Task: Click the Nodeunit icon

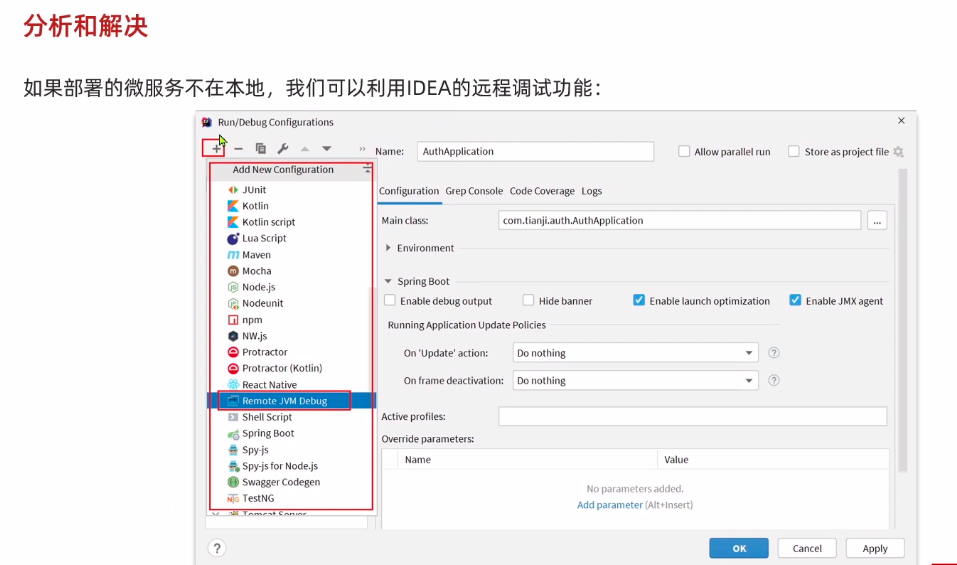Action: (x=233, y=303)
